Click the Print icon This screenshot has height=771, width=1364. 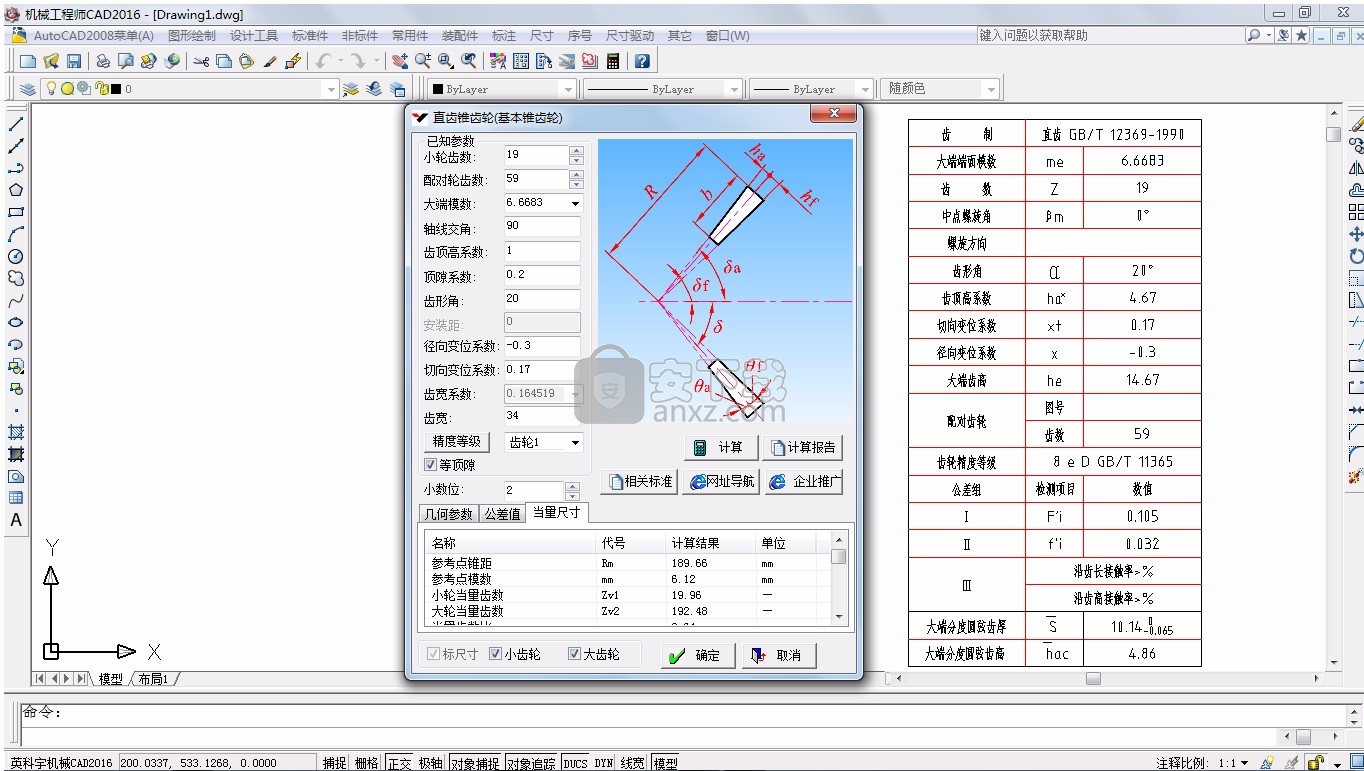tap(103, 61)
